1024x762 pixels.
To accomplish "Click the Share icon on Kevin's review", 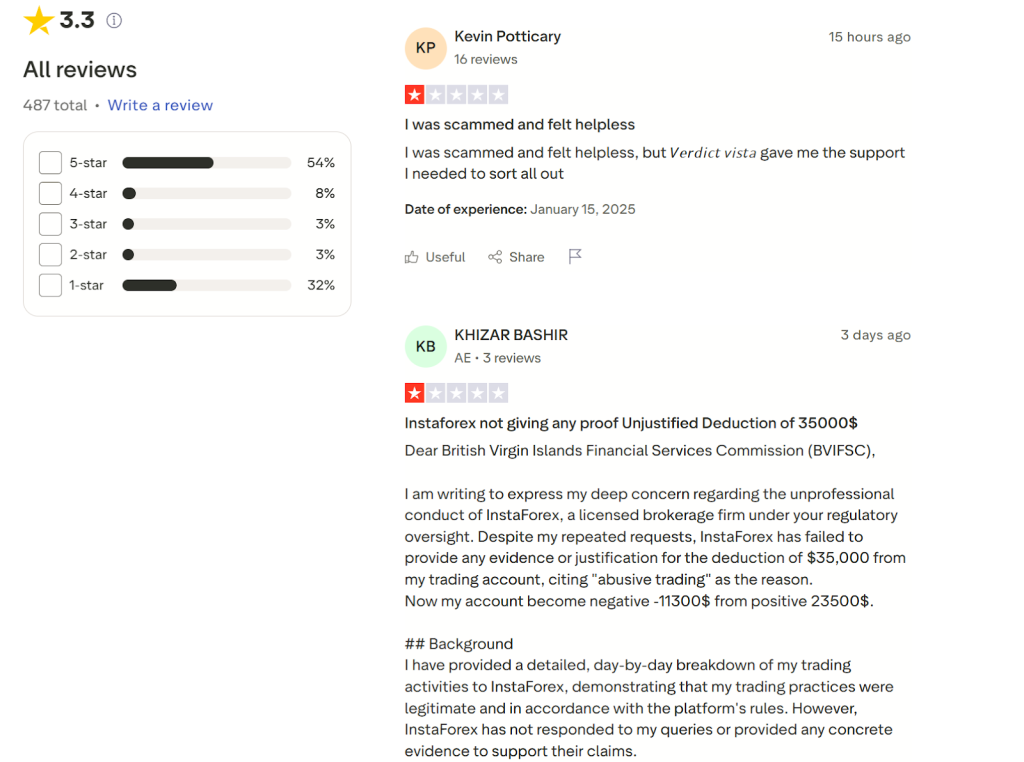I will point(495,257).
